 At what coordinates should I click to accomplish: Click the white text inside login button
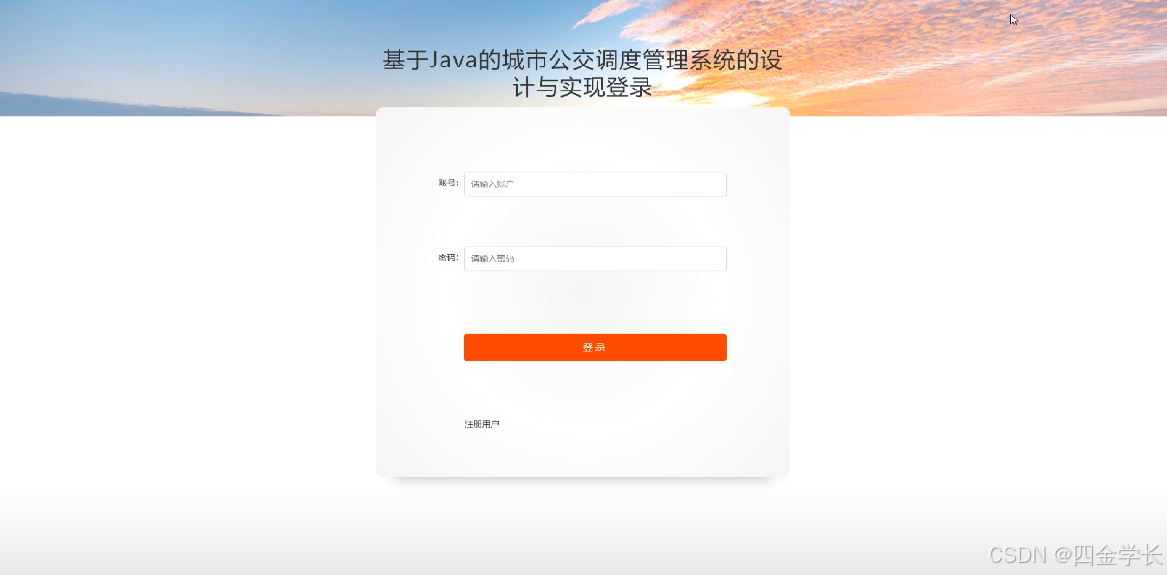[594, 347]
